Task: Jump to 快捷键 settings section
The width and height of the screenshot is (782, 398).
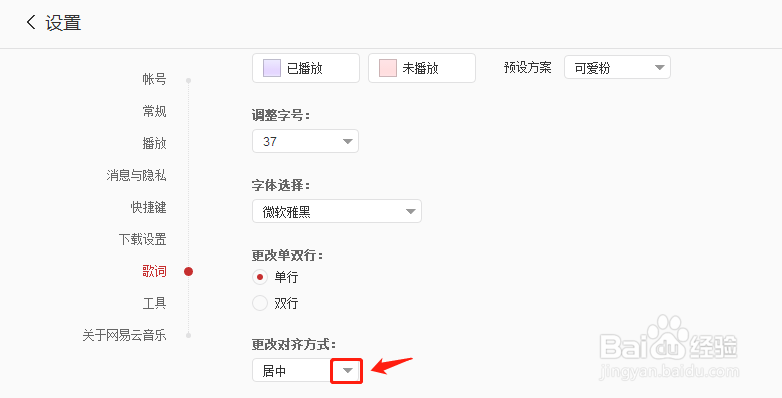Action: tap(148, 207)
